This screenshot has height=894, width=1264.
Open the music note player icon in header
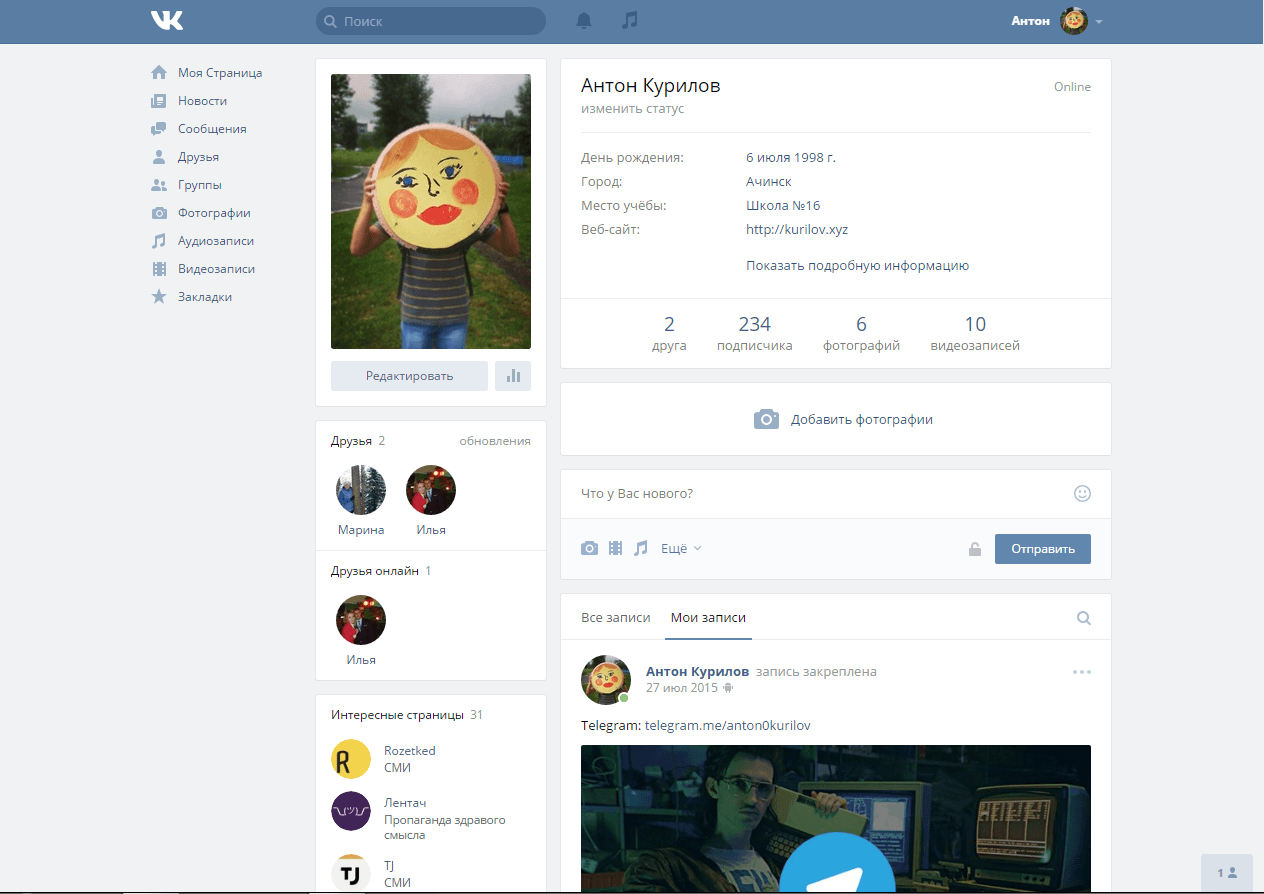point(629,20)
